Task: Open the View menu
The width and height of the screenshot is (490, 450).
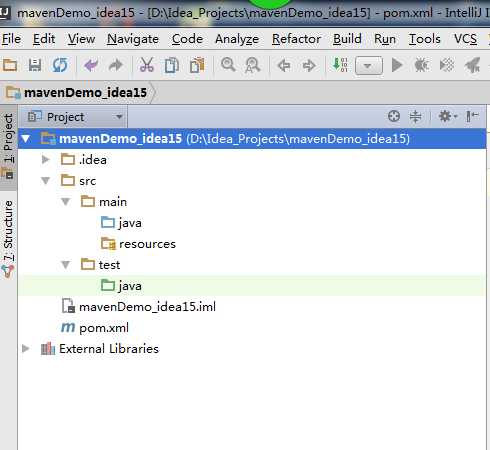Action: [x=81, y=39]
